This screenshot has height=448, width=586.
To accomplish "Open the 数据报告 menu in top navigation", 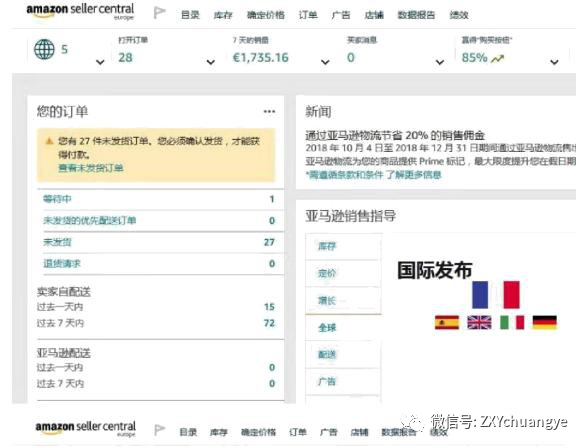I will pos(416,15).
